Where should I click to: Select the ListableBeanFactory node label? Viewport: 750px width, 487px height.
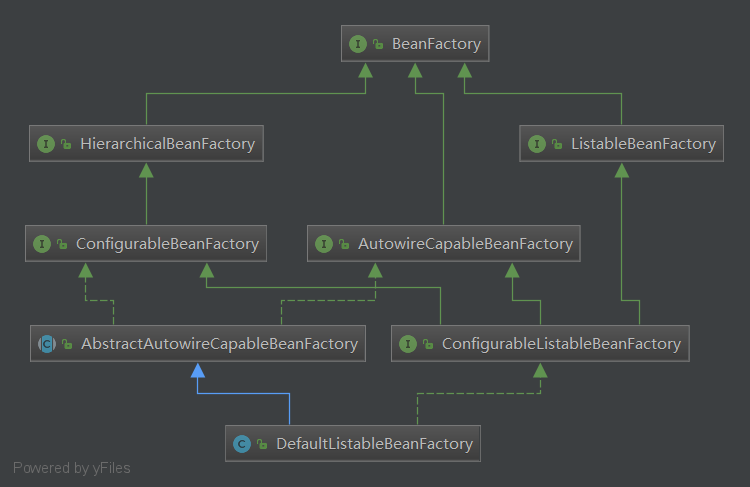pyautogui.click(x=643, y=144)
